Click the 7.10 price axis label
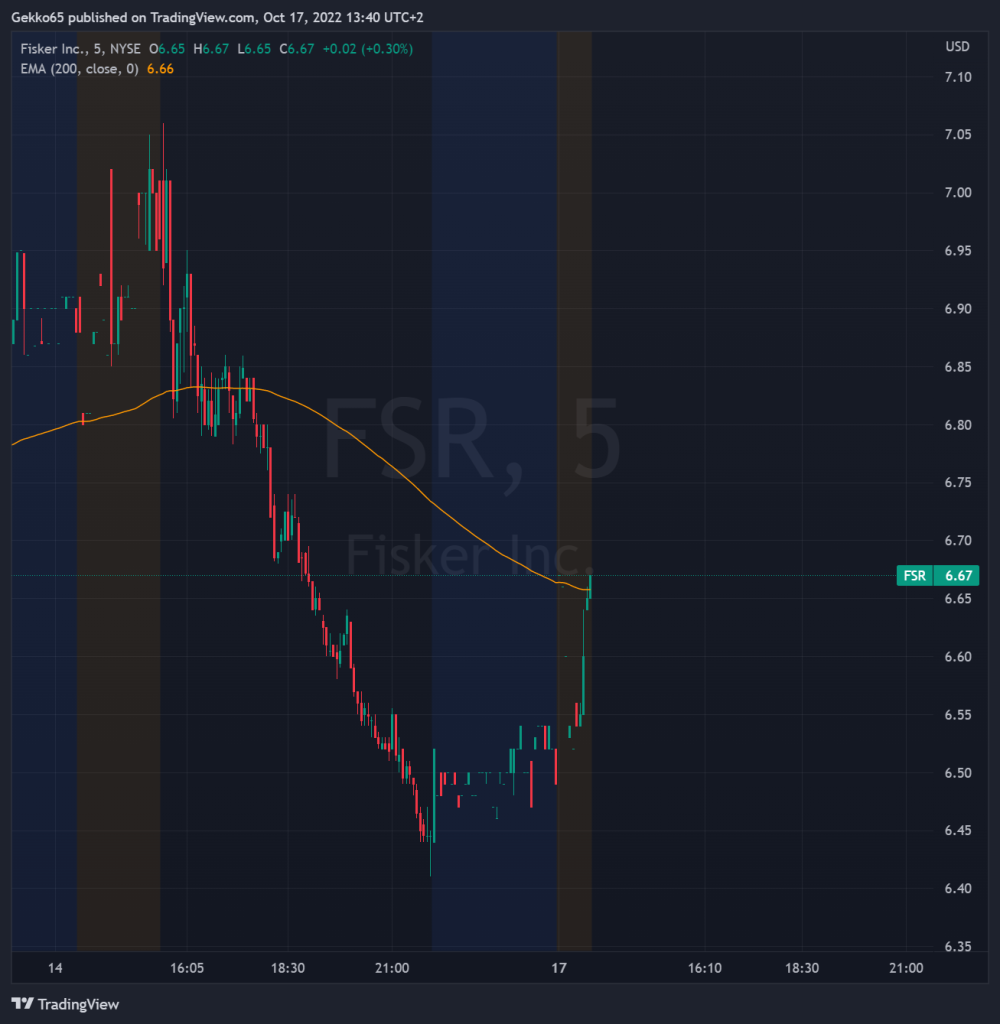1000x1024 pixels. point(958,77)
